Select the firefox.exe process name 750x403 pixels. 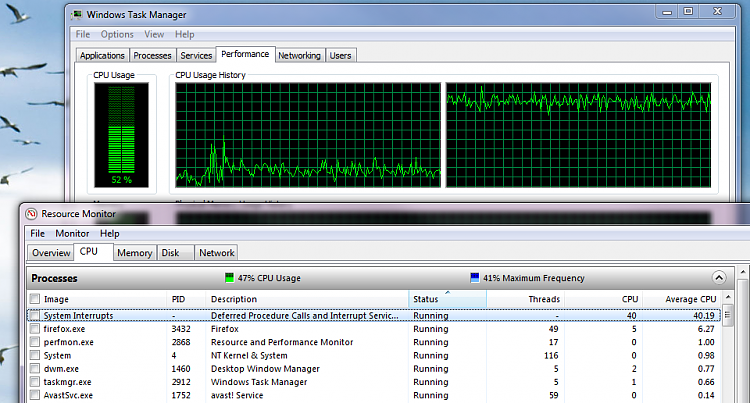coord(64,329)
